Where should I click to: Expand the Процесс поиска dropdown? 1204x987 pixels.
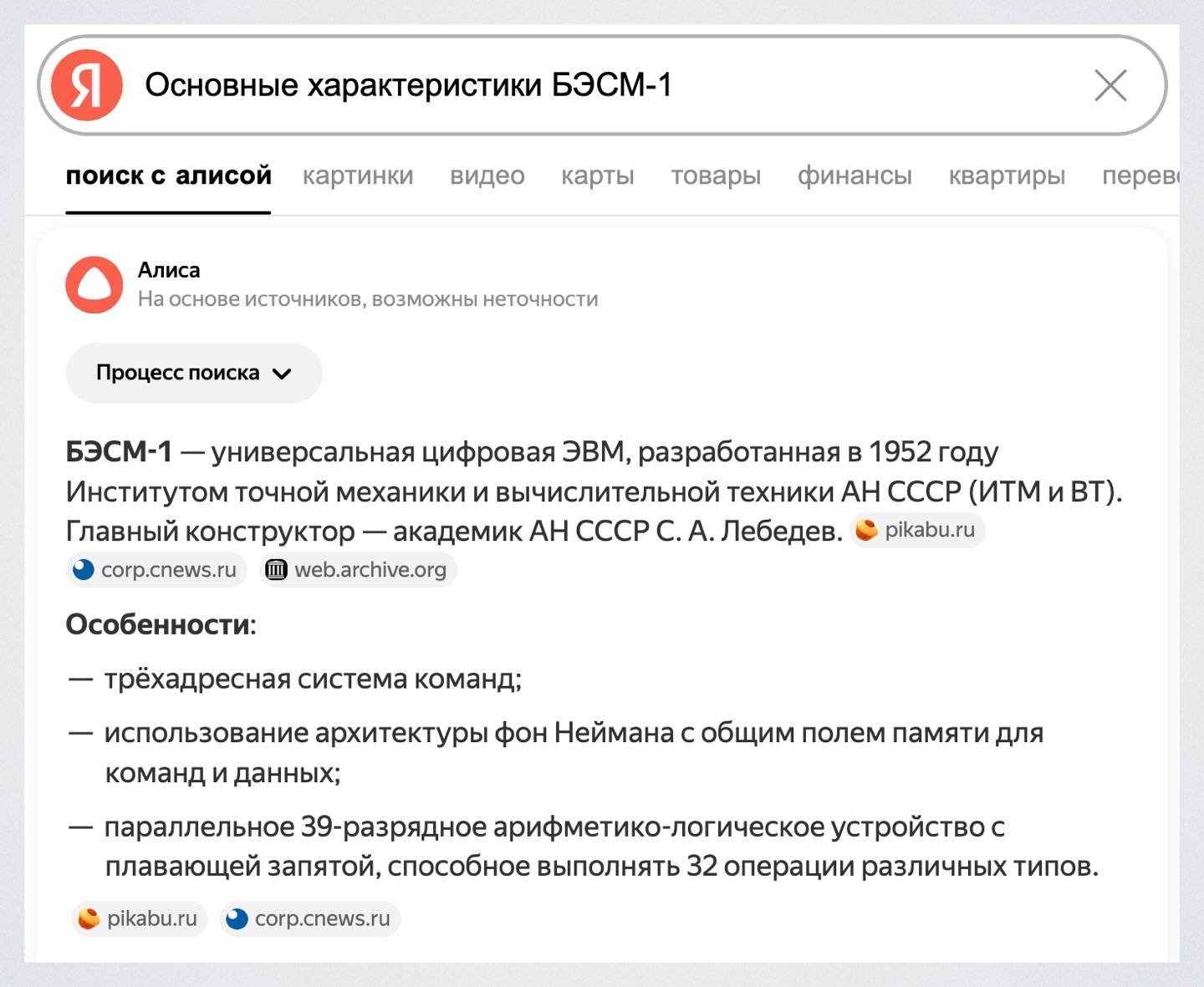tap(178, 373)
